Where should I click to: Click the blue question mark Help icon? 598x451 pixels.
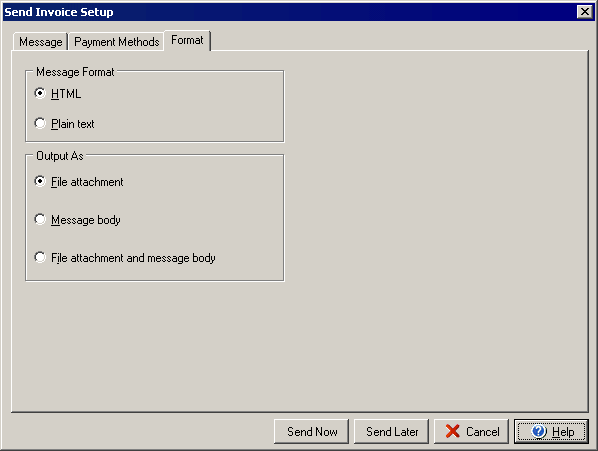coord(539,431)
